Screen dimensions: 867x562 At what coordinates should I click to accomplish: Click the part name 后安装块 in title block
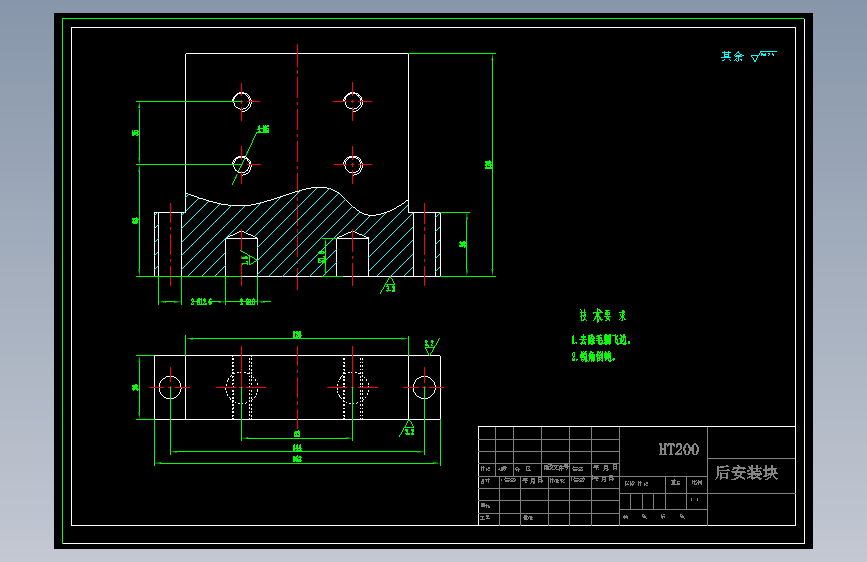click(x=746, y=472)
